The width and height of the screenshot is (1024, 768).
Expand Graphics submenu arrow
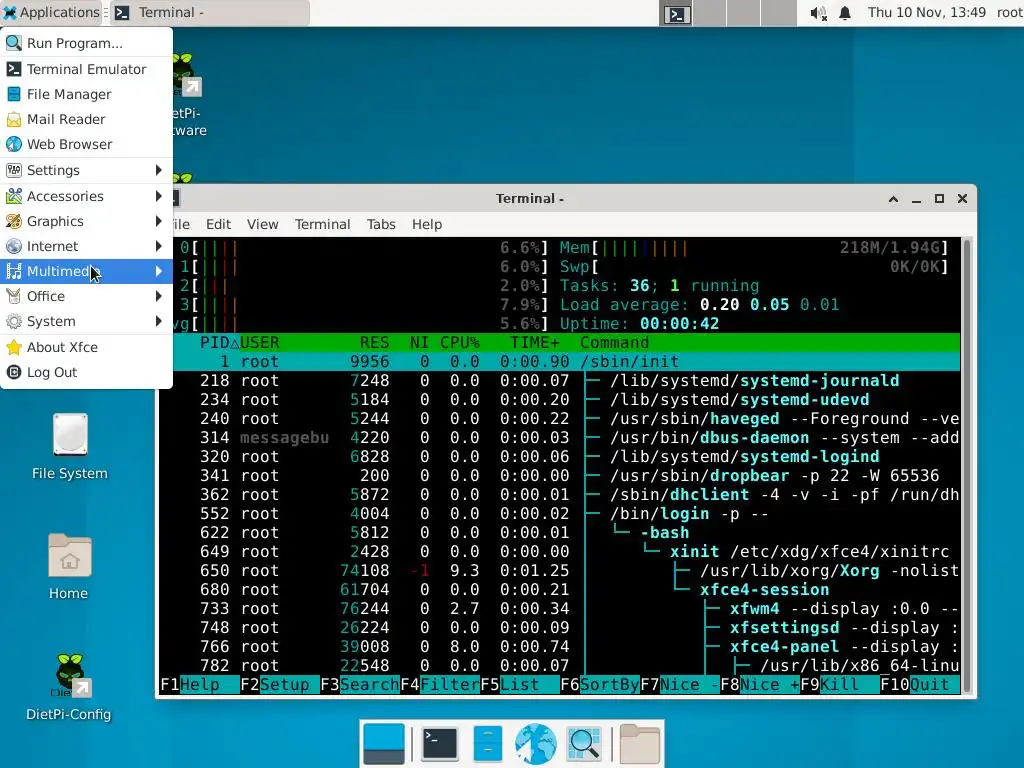159,221
